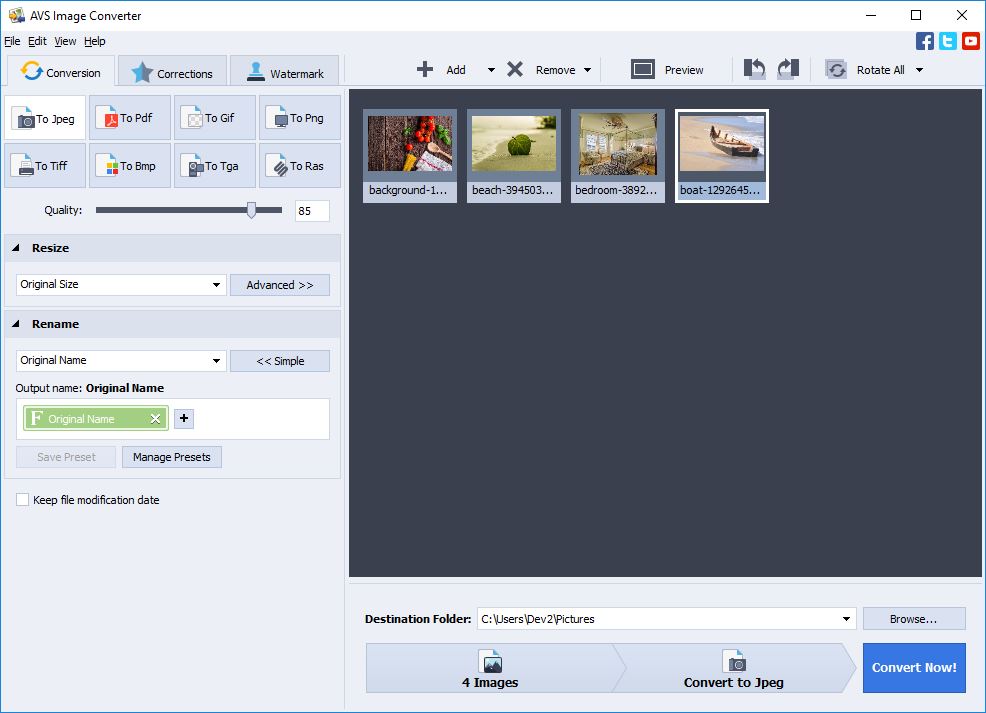Image resolution: width=986 pixels, height=713 pixels.
Task: Click the Convert Now! button
Action: point(914,668)
